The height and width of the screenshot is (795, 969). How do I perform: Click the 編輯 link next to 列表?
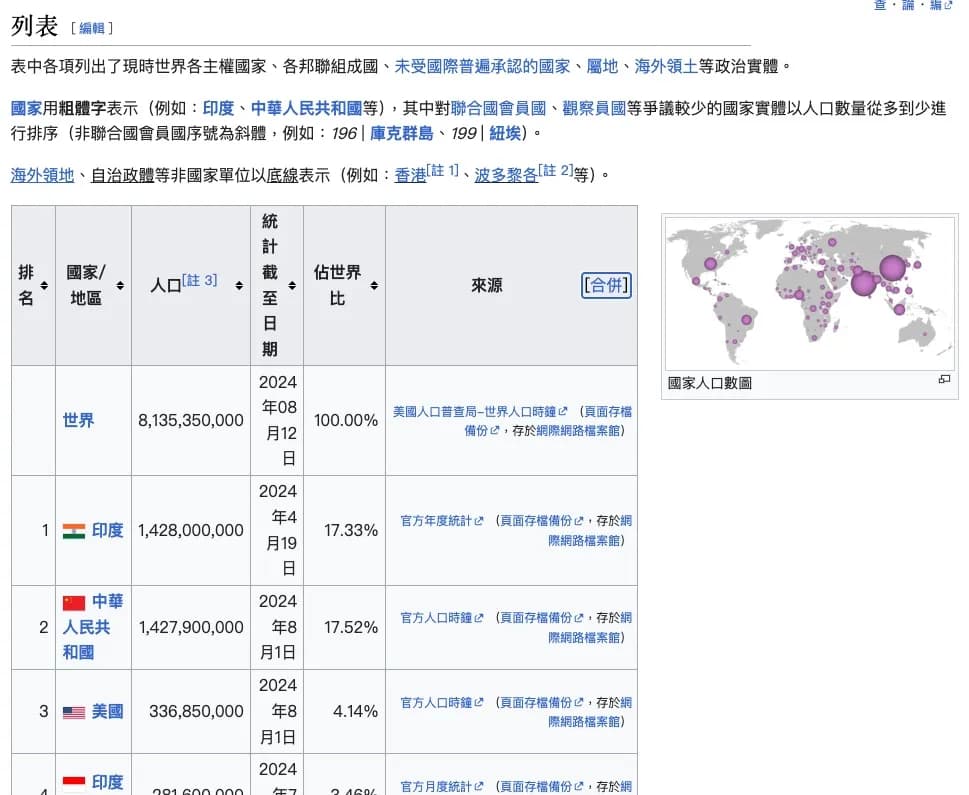tap(91, 28)
